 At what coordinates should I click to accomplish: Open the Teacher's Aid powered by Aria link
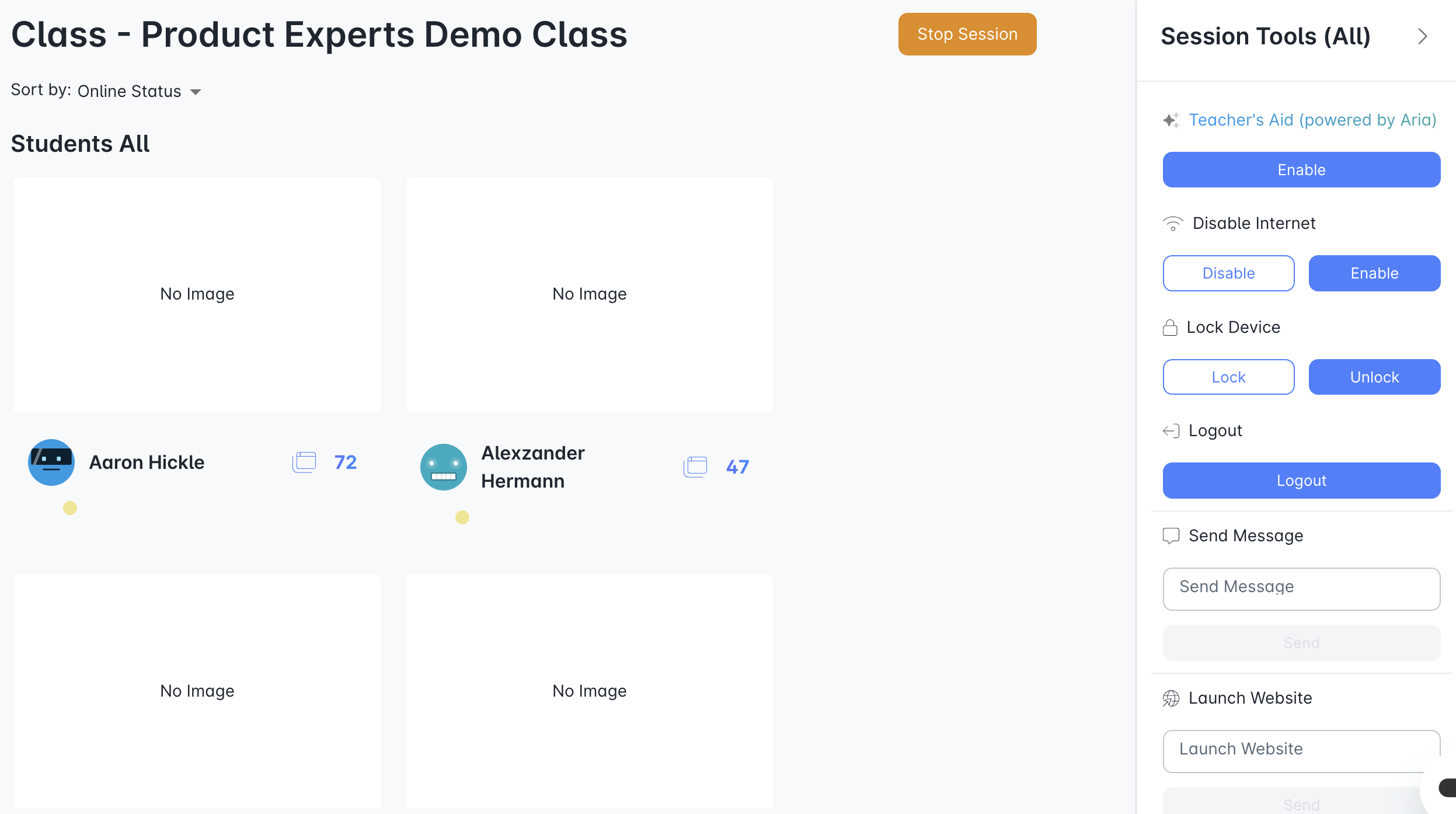tap(1312, 120)
